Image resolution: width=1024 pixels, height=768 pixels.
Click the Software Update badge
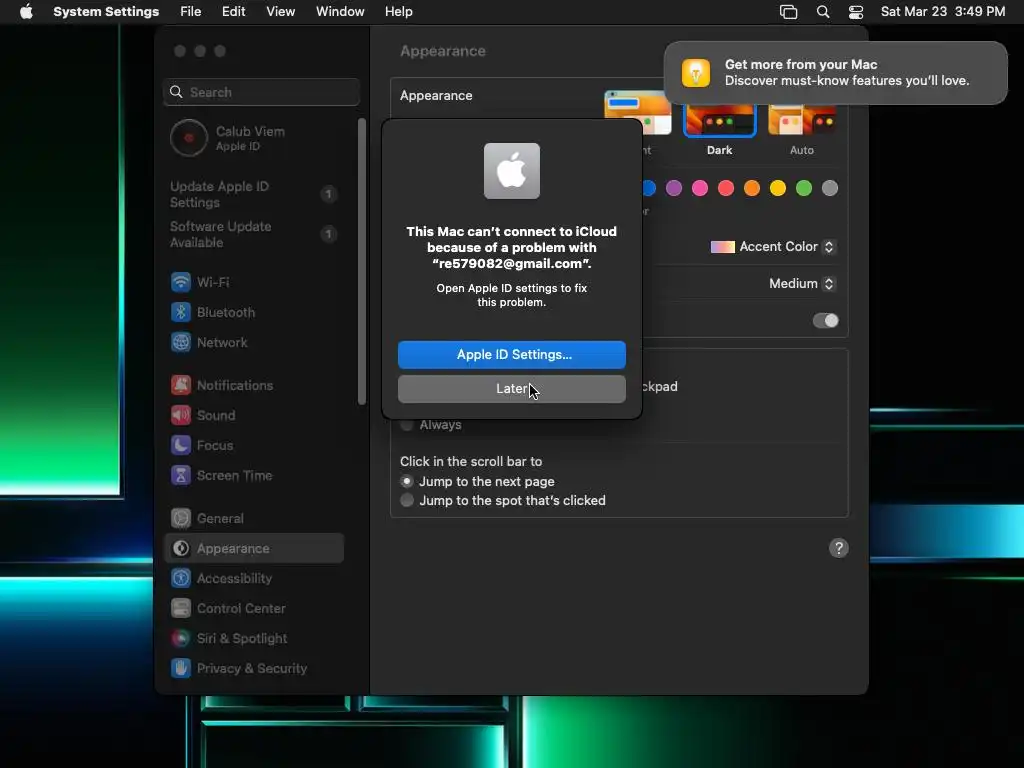[328, 234]
